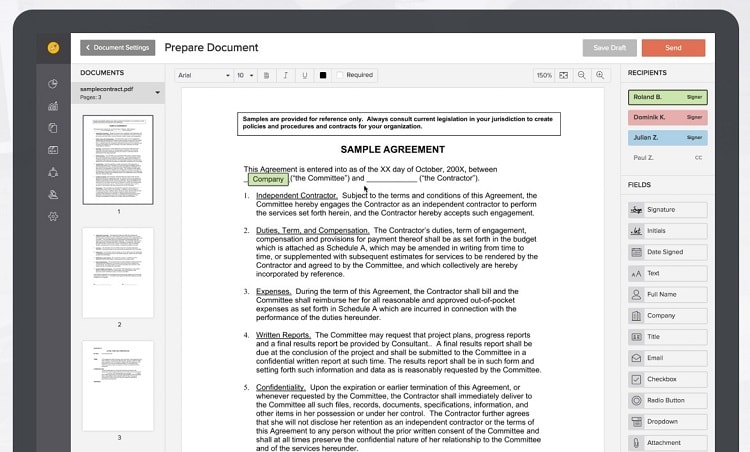Open the notifications bell sidebar icon
750x452 pixels.
coord(53,172)
